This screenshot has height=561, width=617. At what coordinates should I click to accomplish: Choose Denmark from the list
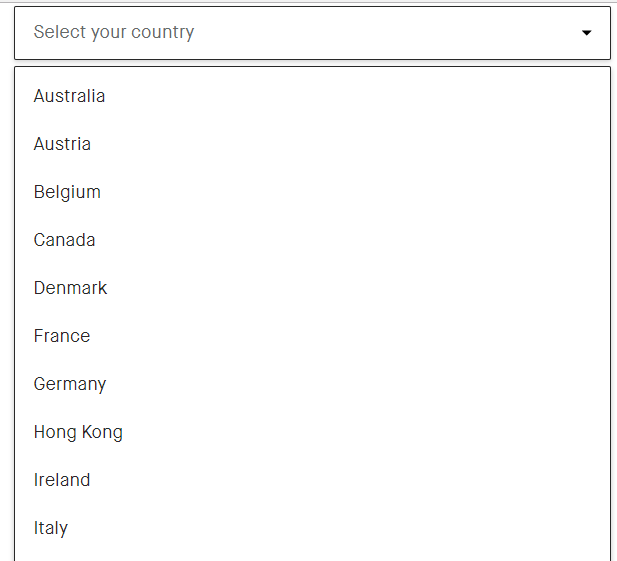click(x=70, y=288)
